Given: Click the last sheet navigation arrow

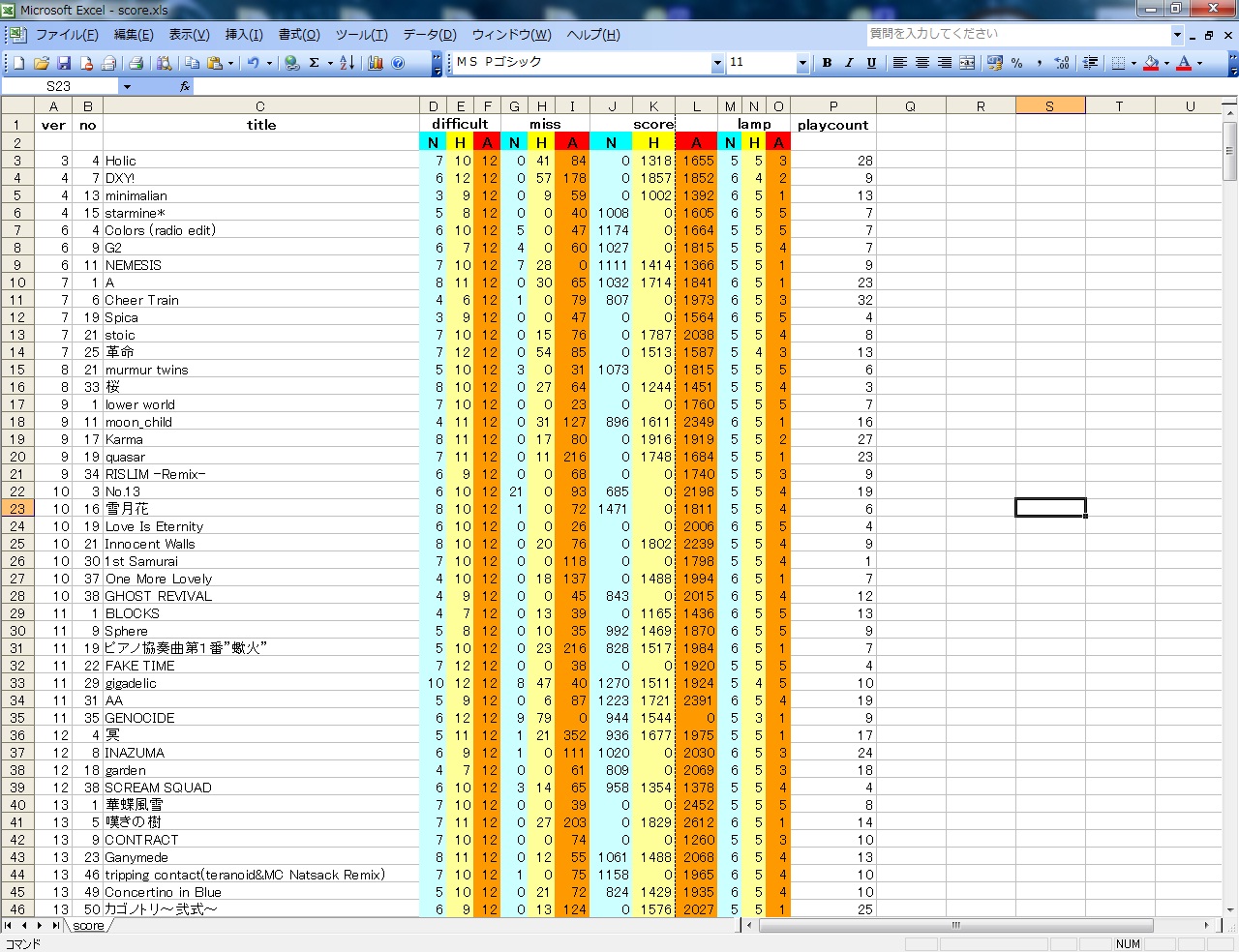Looking at the screenshot, I should coord(55,926).
